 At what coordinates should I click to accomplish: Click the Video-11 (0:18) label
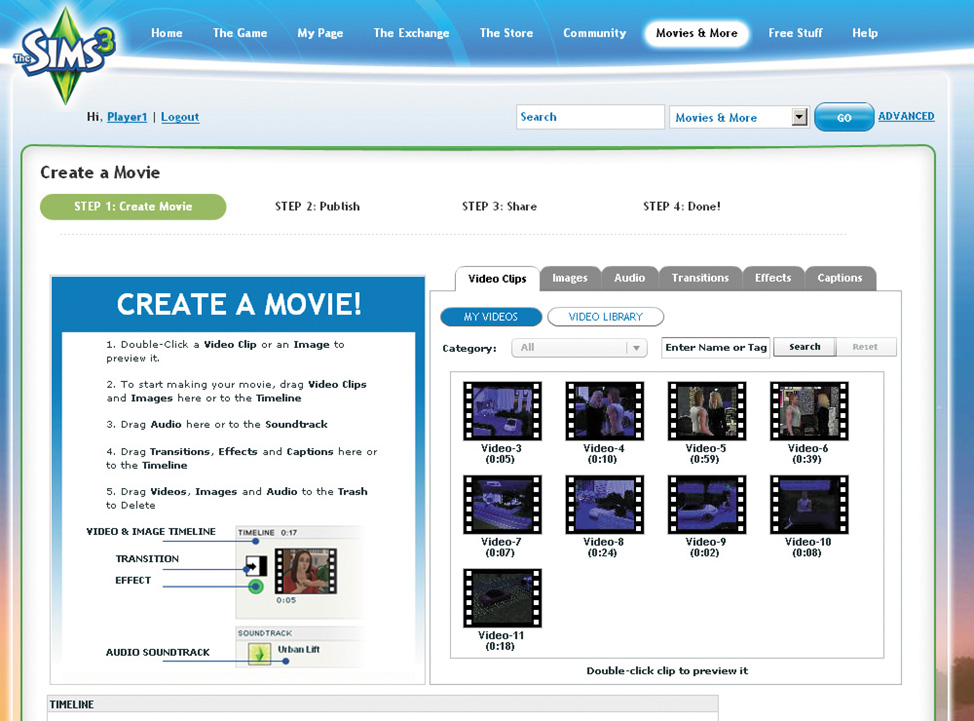(x=501, y=641)
